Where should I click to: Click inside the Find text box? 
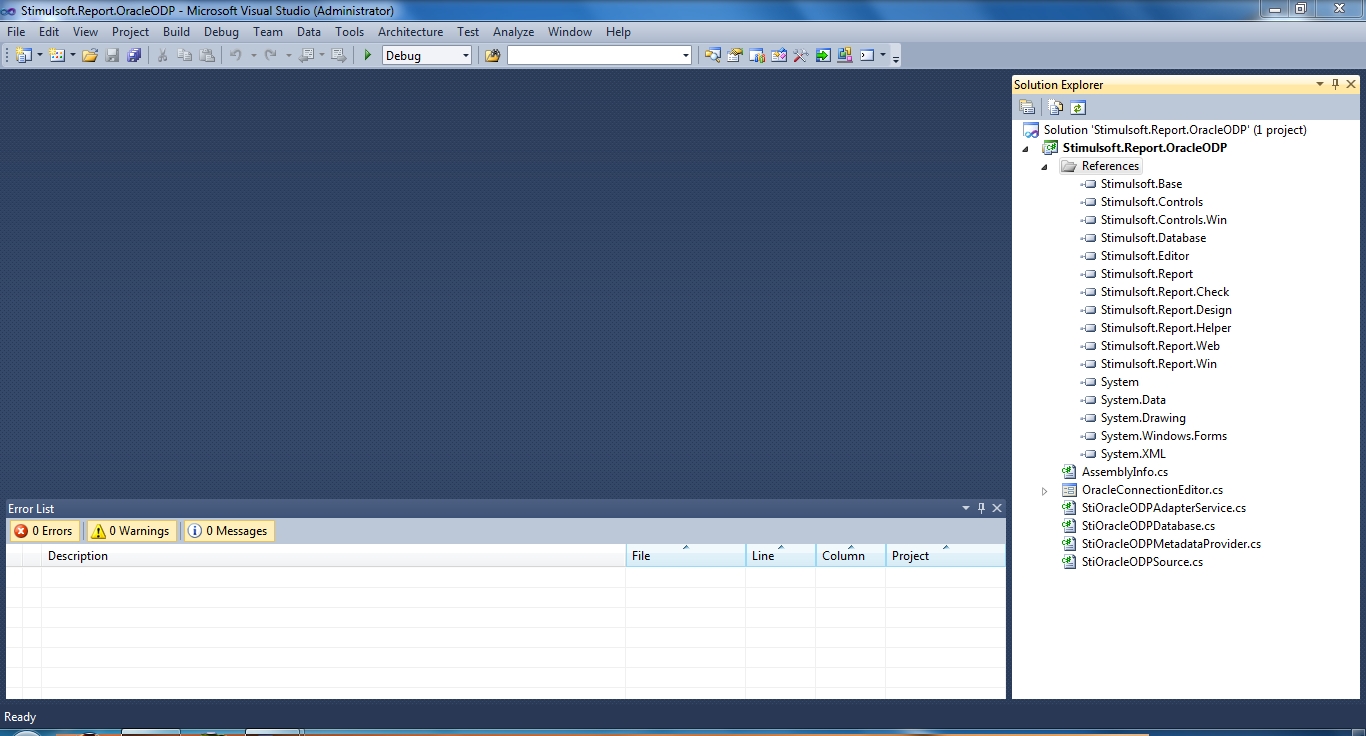coord(594,56)
